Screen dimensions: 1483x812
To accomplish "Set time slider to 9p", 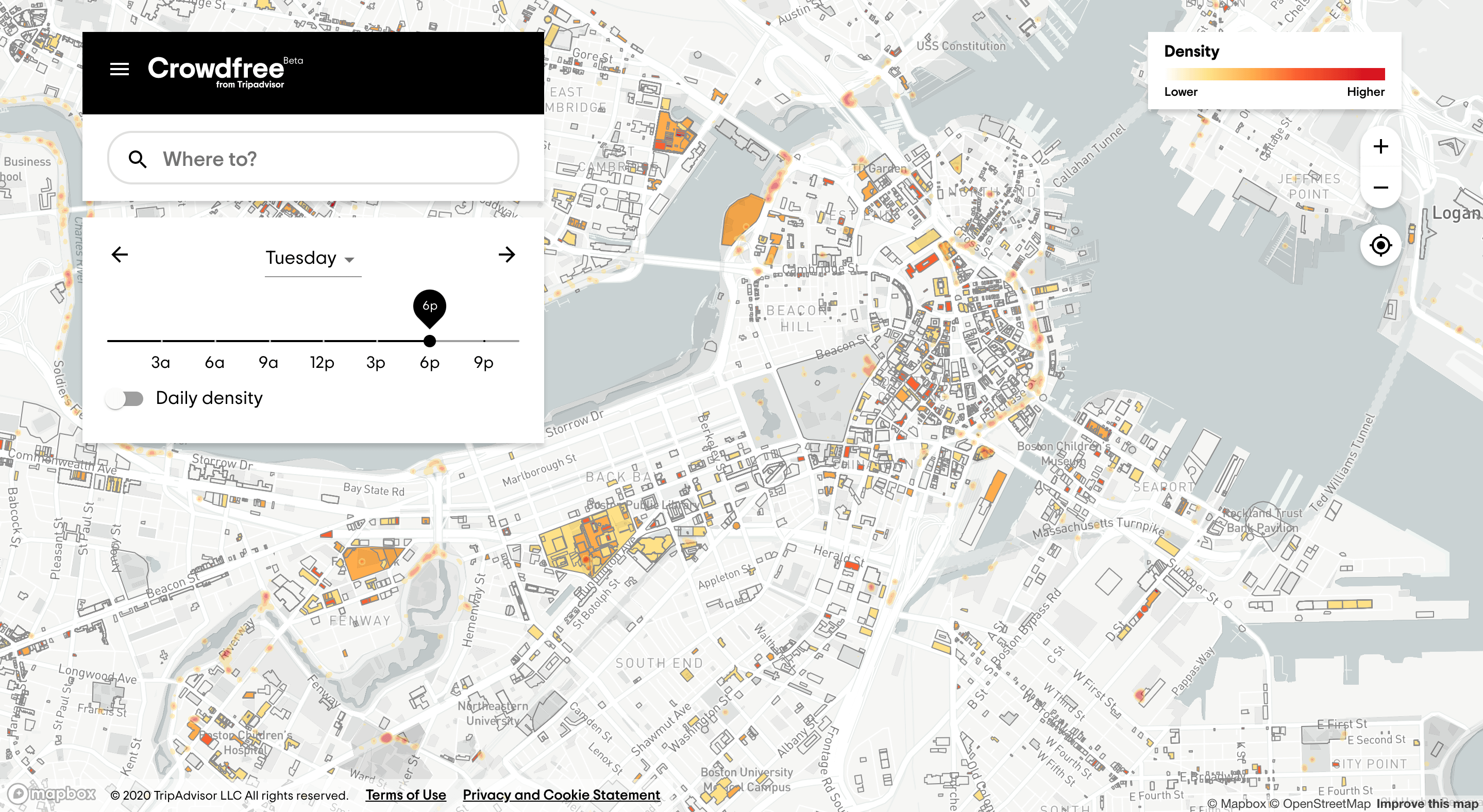I will [483, 362].
